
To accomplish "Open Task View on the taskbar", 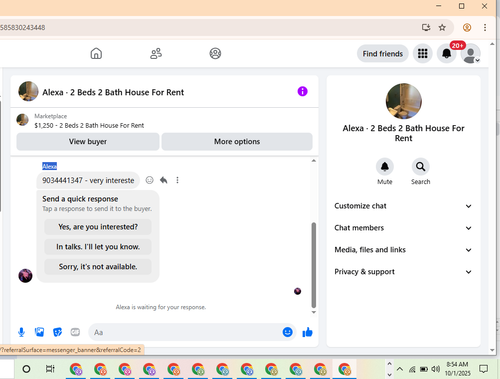I will point(50,369).
